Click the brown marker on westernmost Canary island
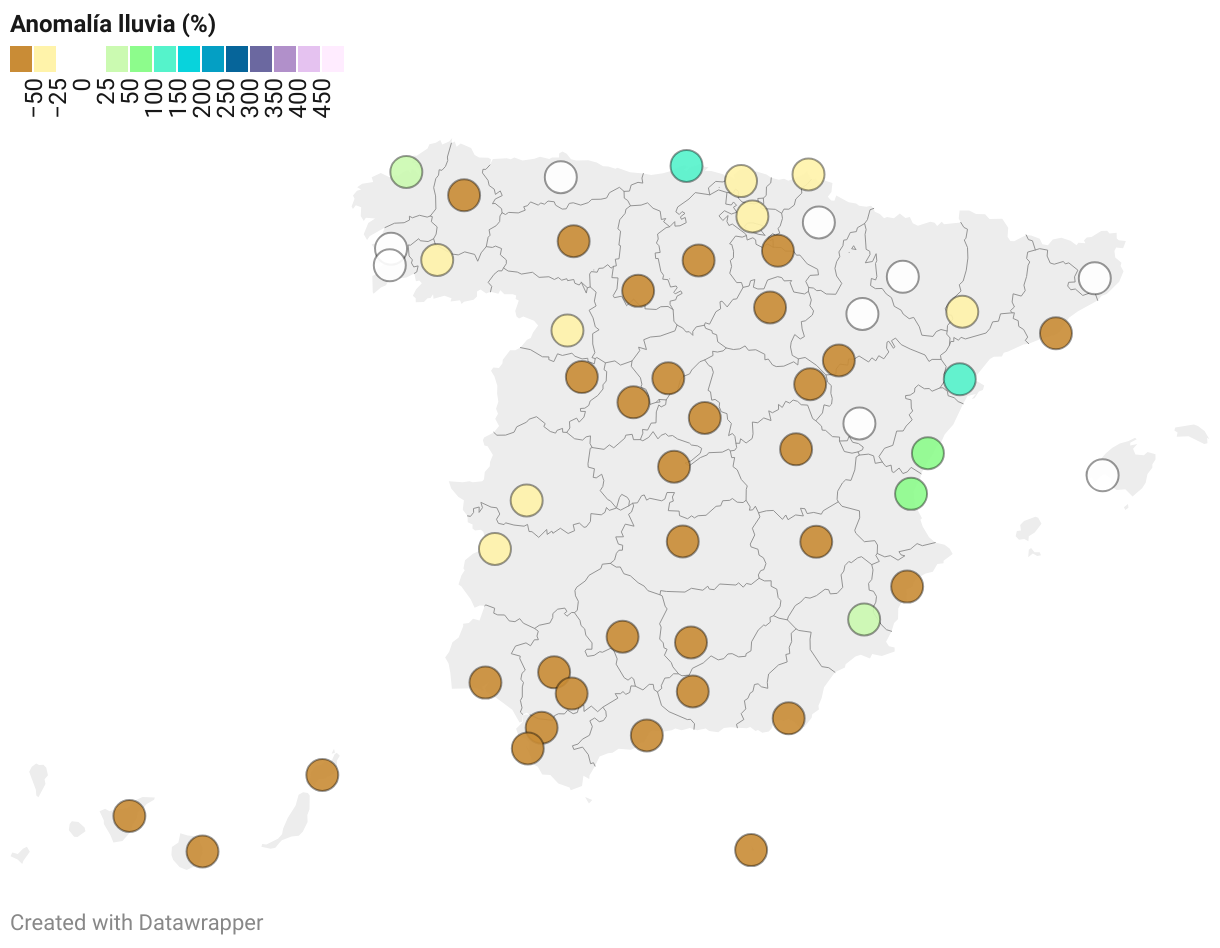The height and width of the screenshot is (948, 1220). pos(129,816)
